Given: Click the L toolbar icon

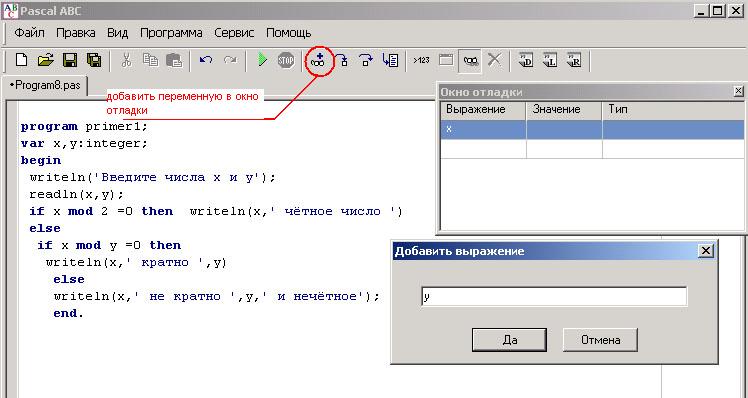Looking at the screenshot, I should point(550,61).
